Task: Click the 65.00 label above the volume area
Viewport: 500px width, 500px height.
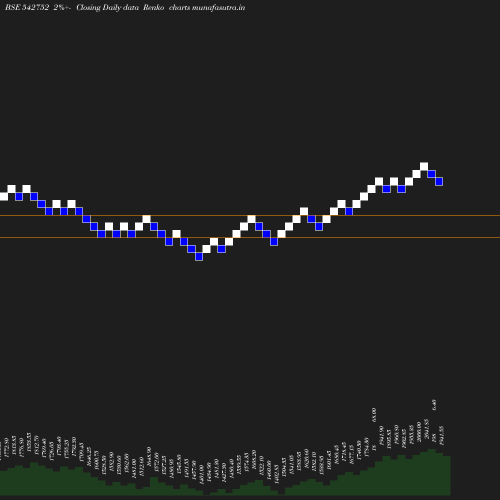Action: pyautogui.click(x=374, y=415)
